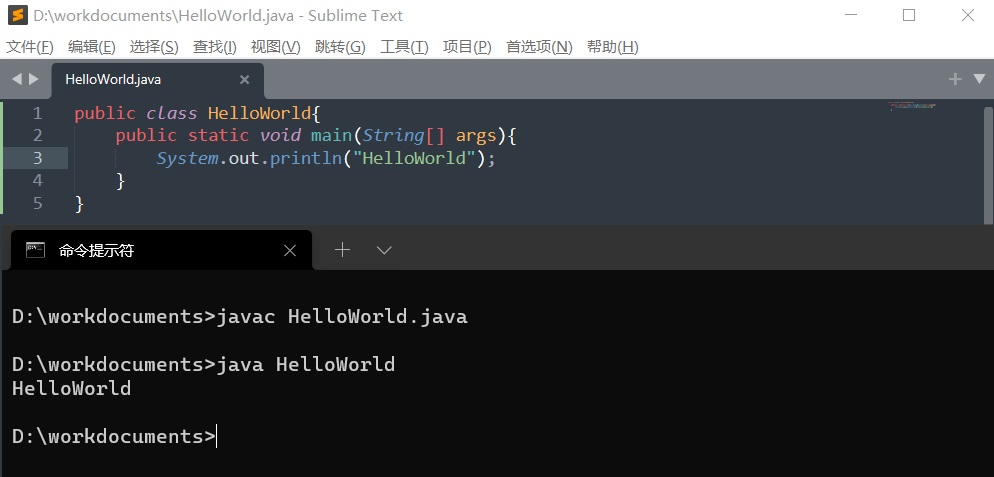
Task: Click the String type on line 2
Action: click(394, 136)
